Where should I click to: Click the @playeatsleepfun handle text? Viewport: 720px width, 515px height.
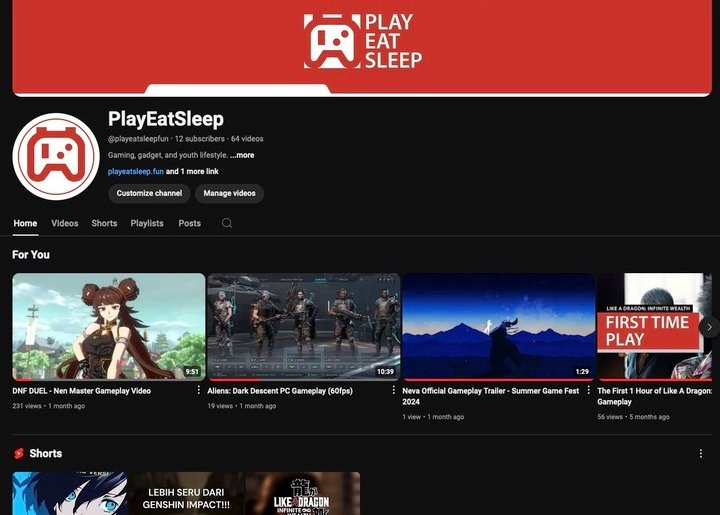pyautogui.click(x=138, y=139)
